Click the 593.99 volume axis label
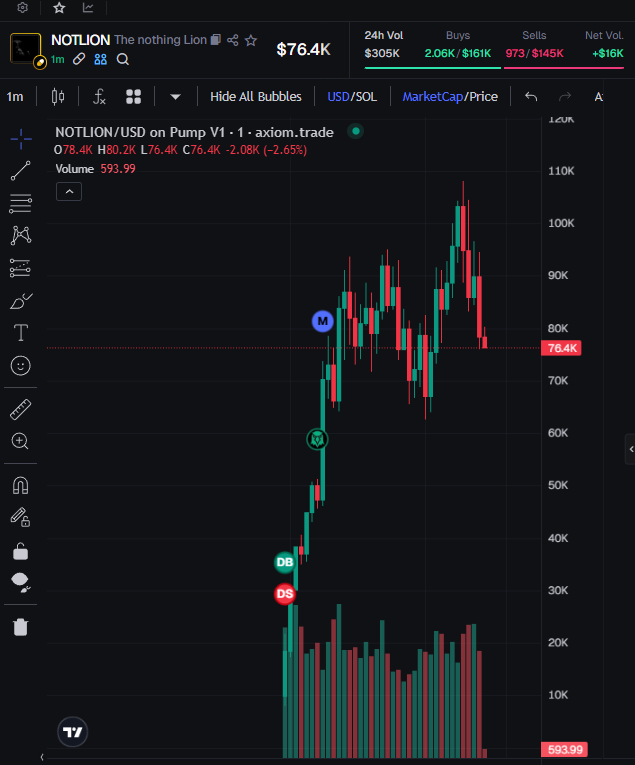 coord(564,749)
